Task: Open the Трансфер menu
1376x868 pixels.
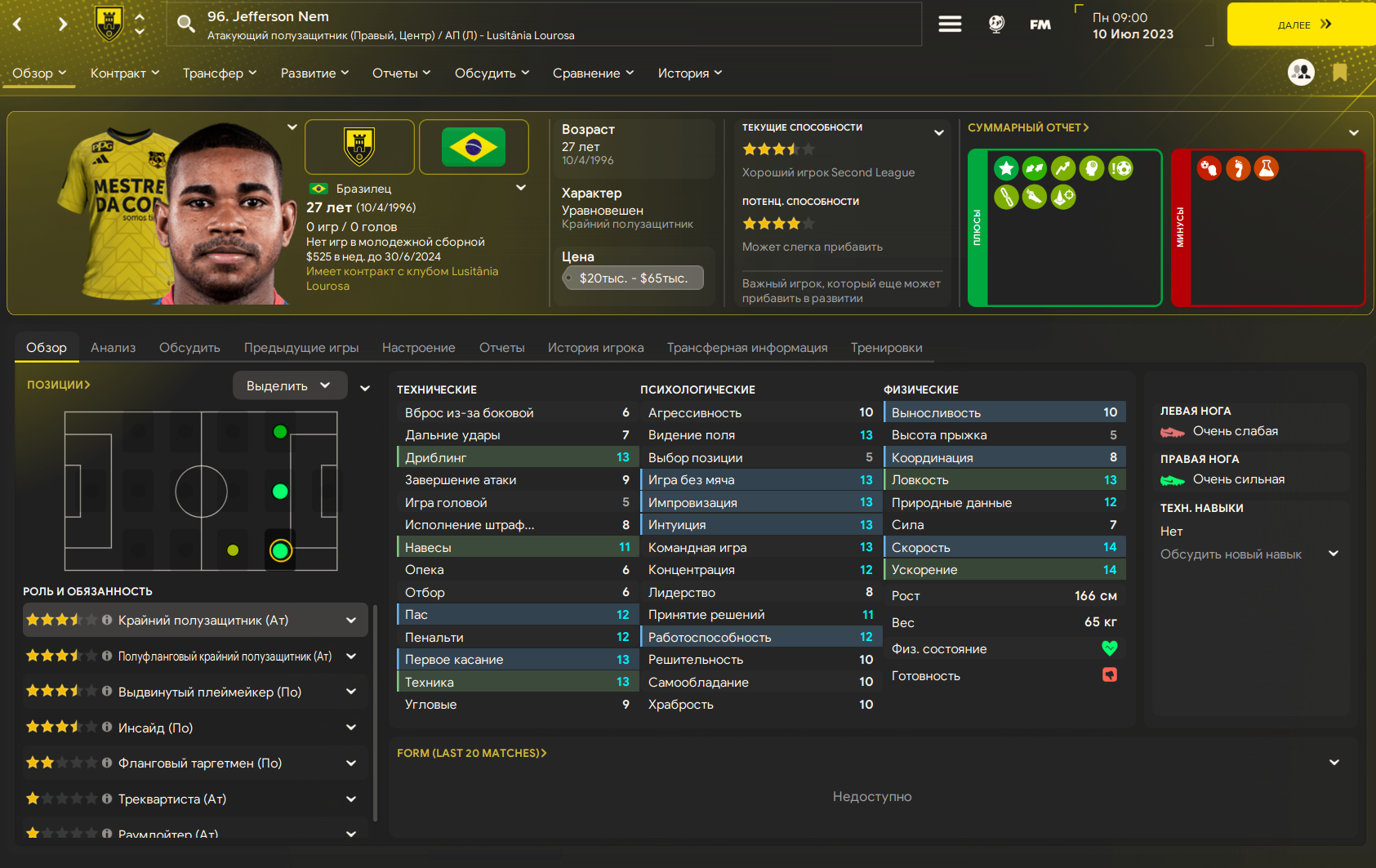Action: (x=220, y=73)
